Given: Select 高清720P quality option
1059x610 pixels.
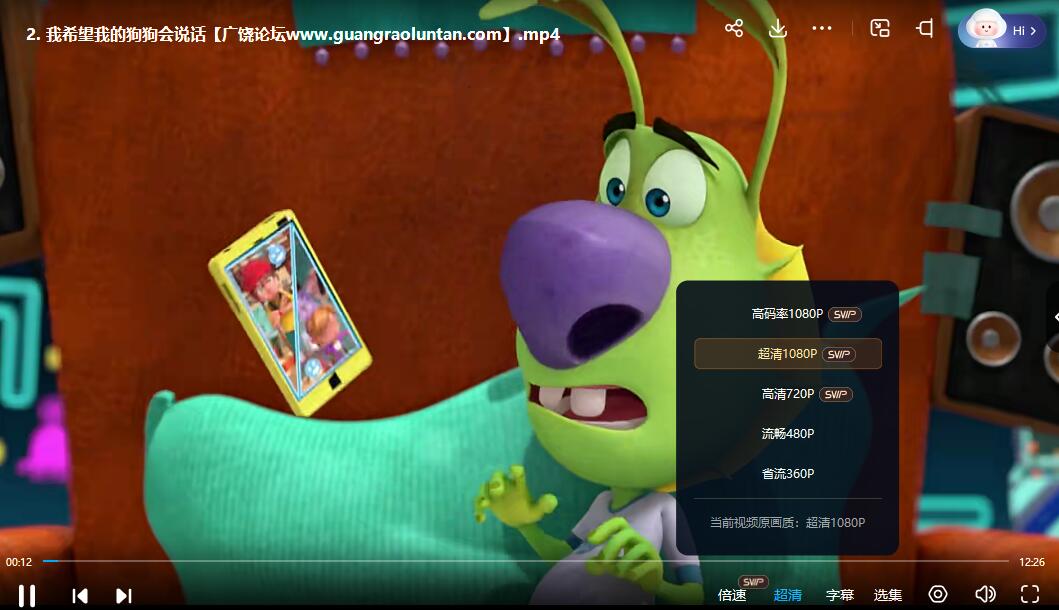Looking at the screenshot, I should 787,394.
